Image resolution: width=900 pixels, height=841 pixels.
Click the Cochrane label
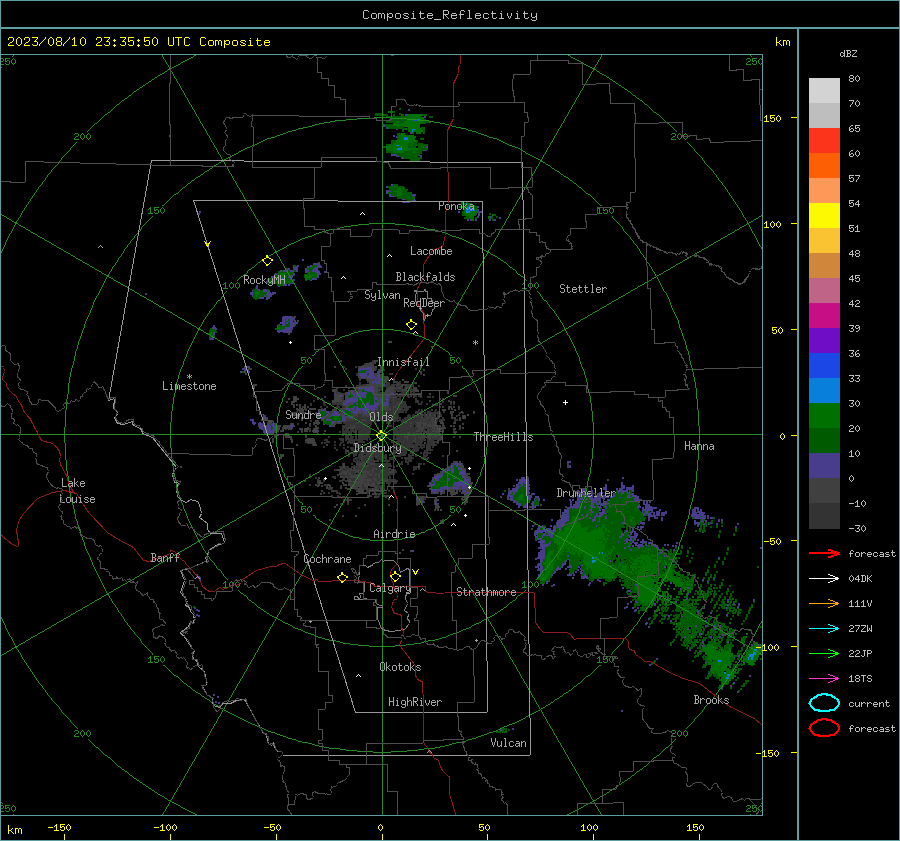pyautogui.click(x=327, y=559)
